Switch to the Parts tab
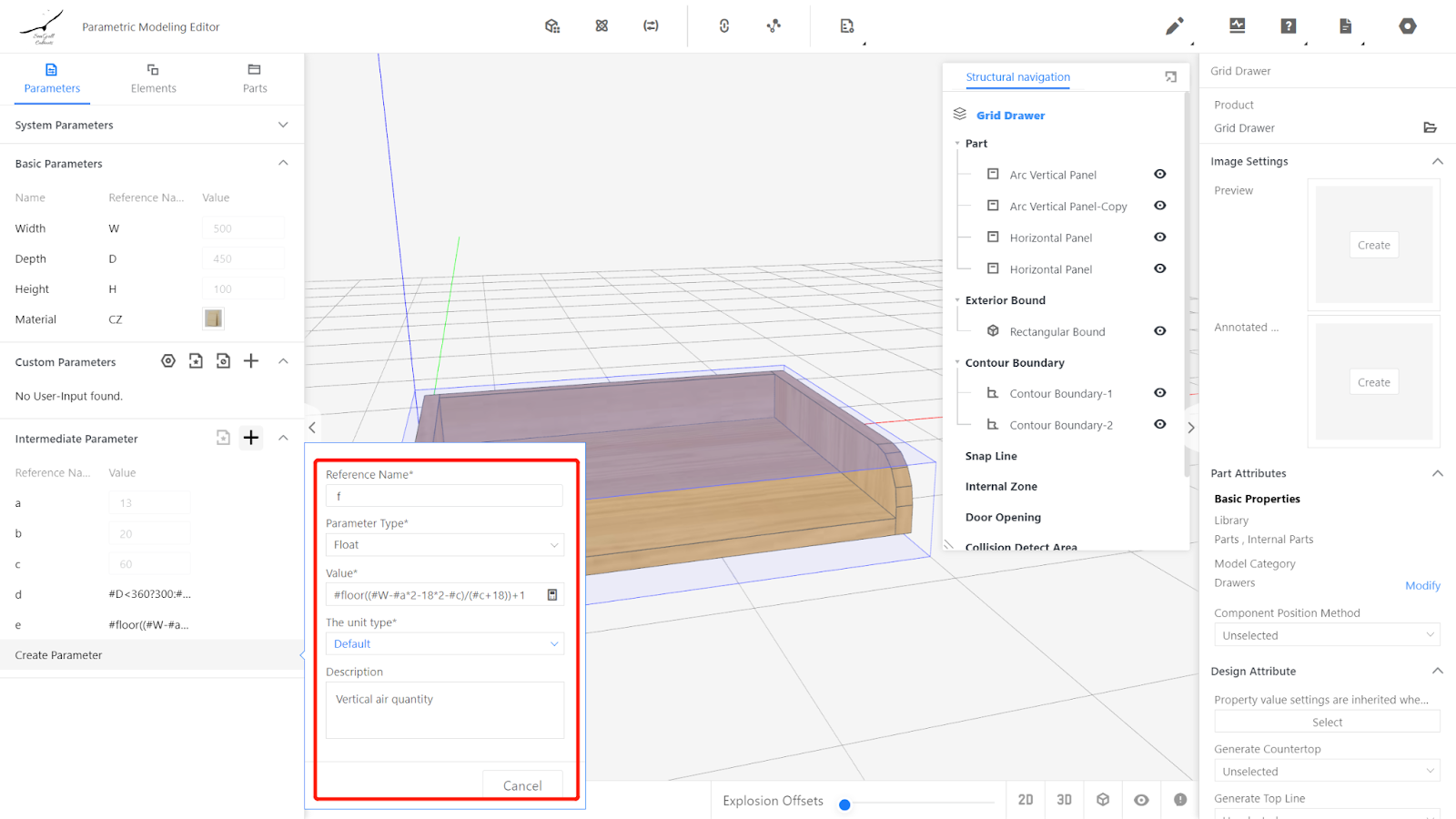The height and width of the screenshot is (819, 1456). [x=255, y=79]
